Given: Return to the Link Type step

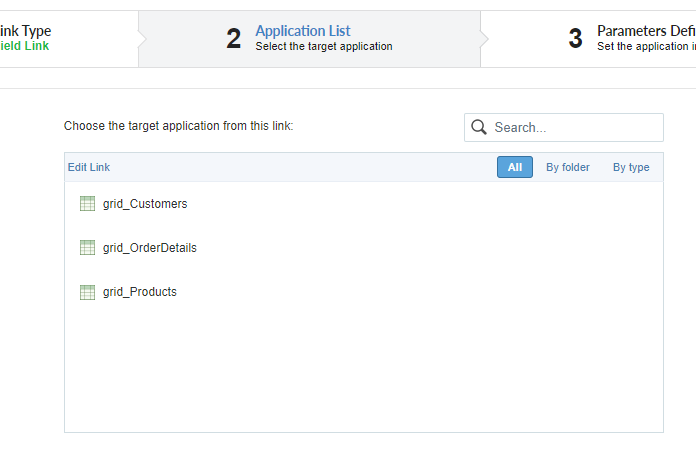Looking at the screenshot, I should (26, 31).
